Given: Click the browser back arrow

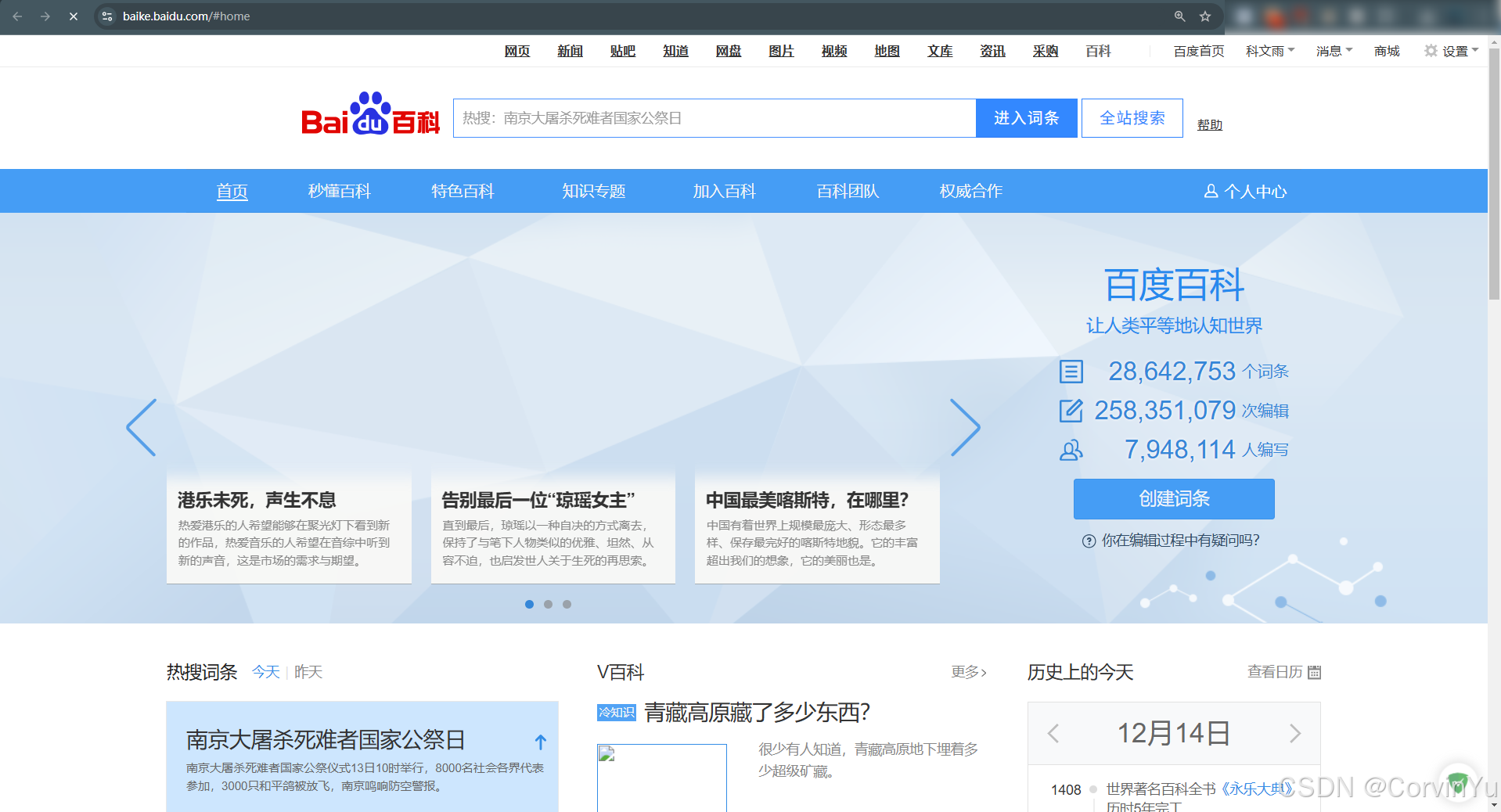Looking at the screenshot, I should click(x=17, y=16).
